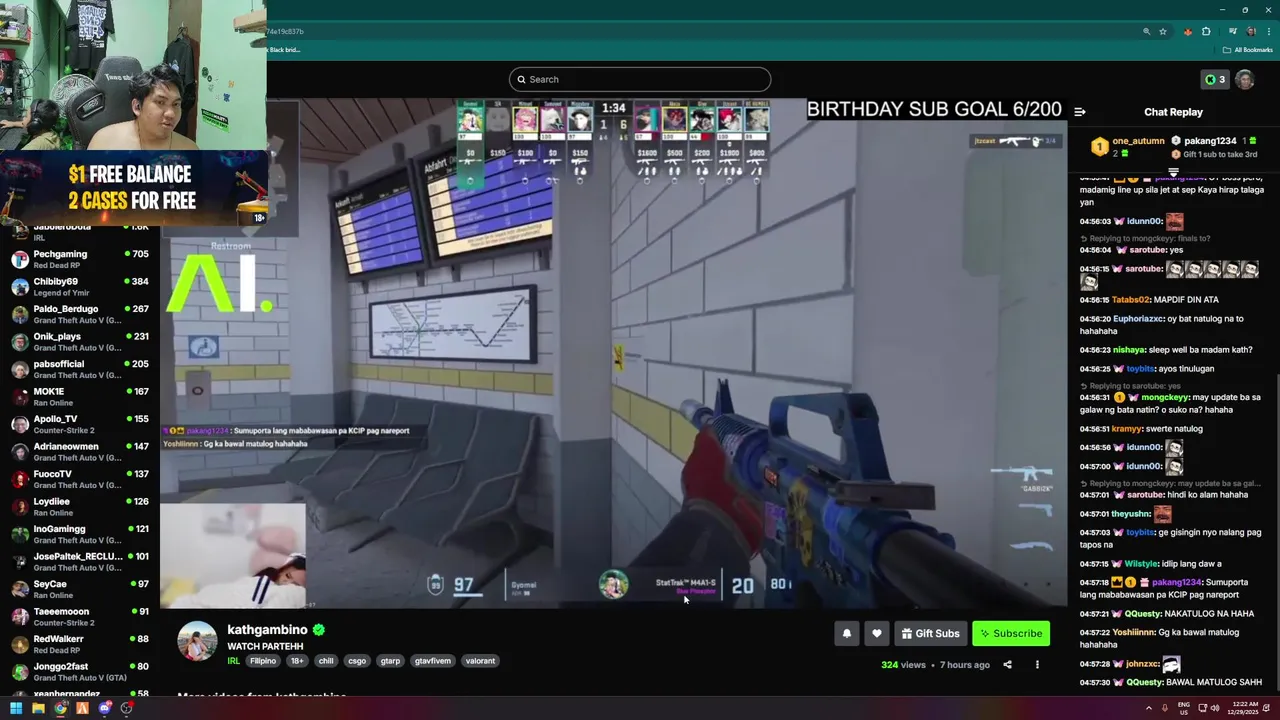This screenshot has height=720, width=1280.
Task: Open Paldo_Berdugo channel in the sidebar
Action: [80, 314]
